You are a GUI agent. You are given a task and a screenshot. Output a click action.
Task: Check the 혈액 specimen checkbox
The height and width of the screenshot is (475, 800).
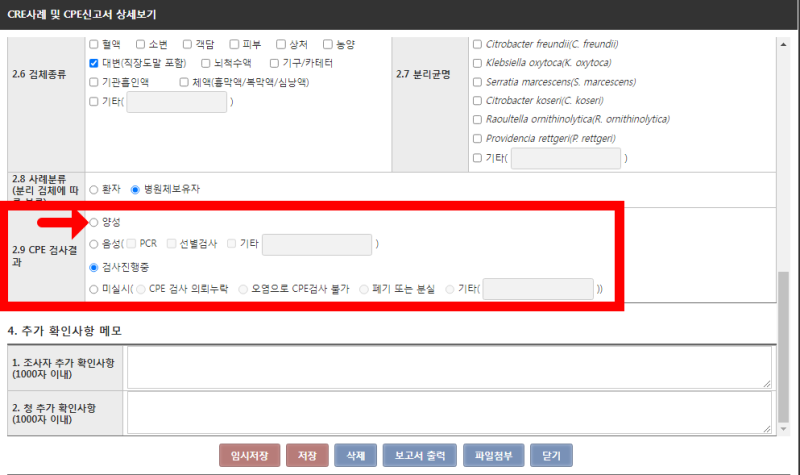[x=94, y=44]
